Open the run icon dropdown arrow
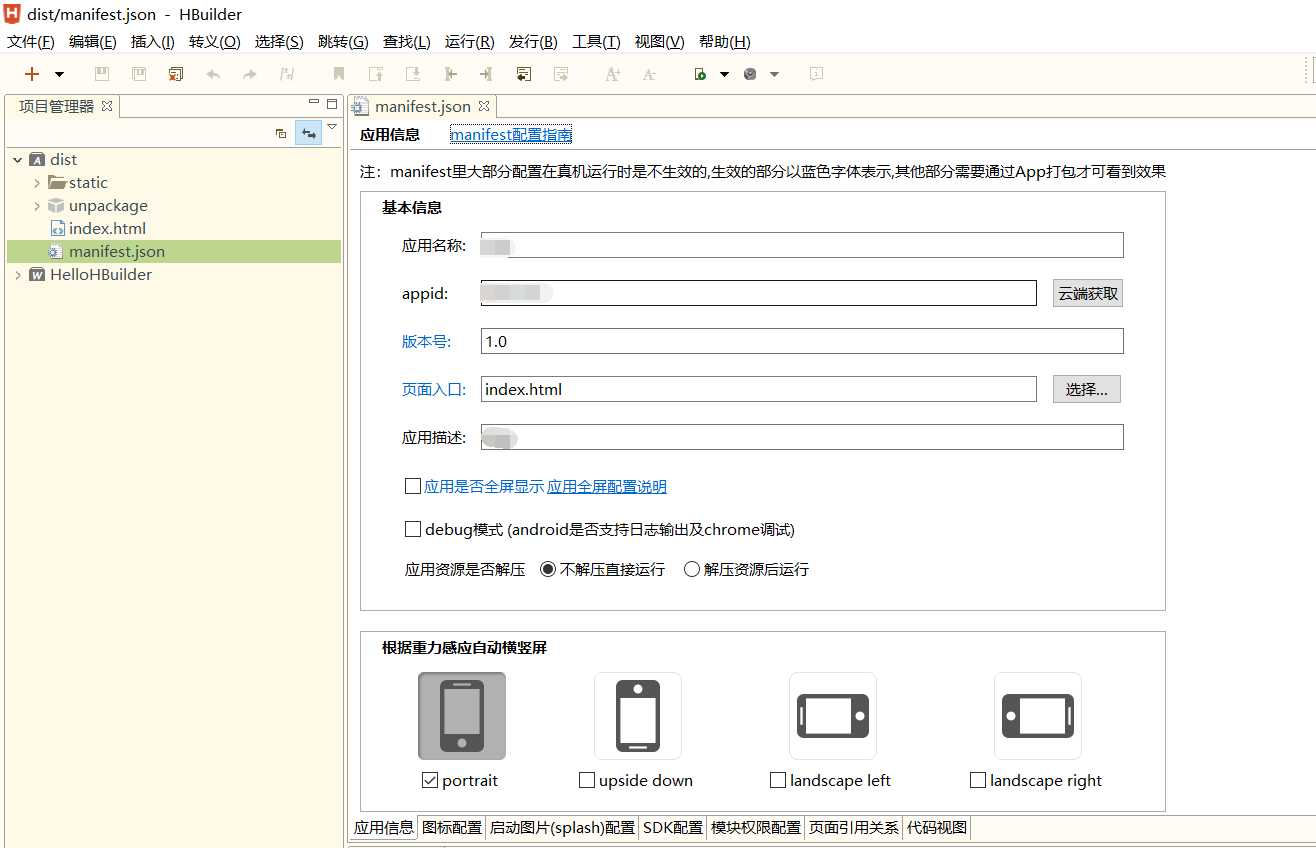This screenshot has height=848, width=1316. 724,74
